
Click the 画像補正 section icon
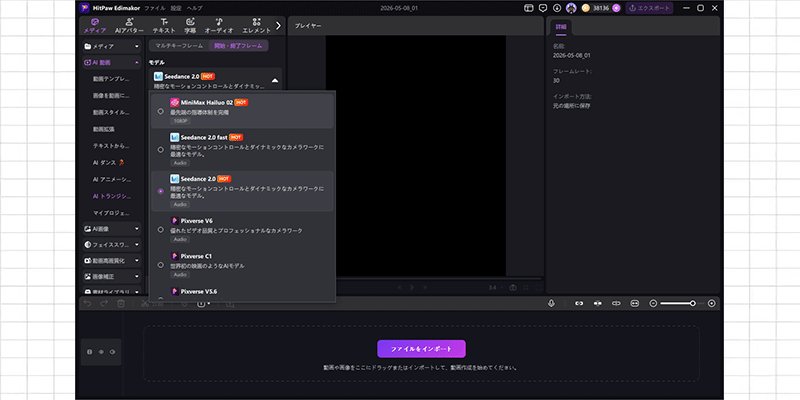pos(88,277)
